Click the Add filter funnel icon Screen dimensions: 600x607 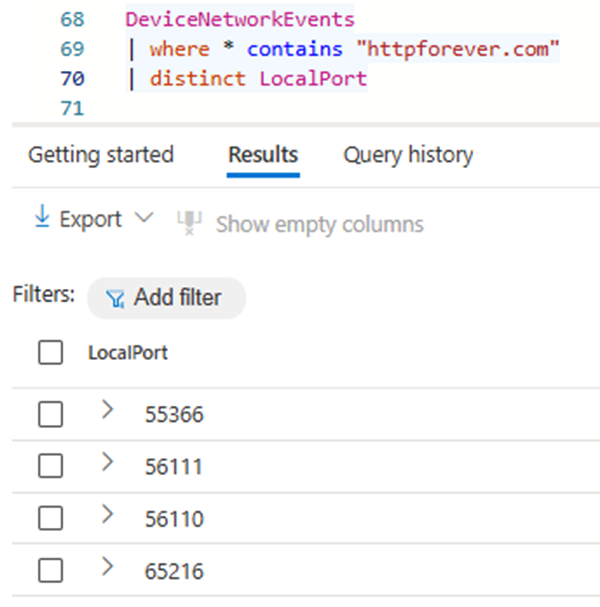pos(116,298)
